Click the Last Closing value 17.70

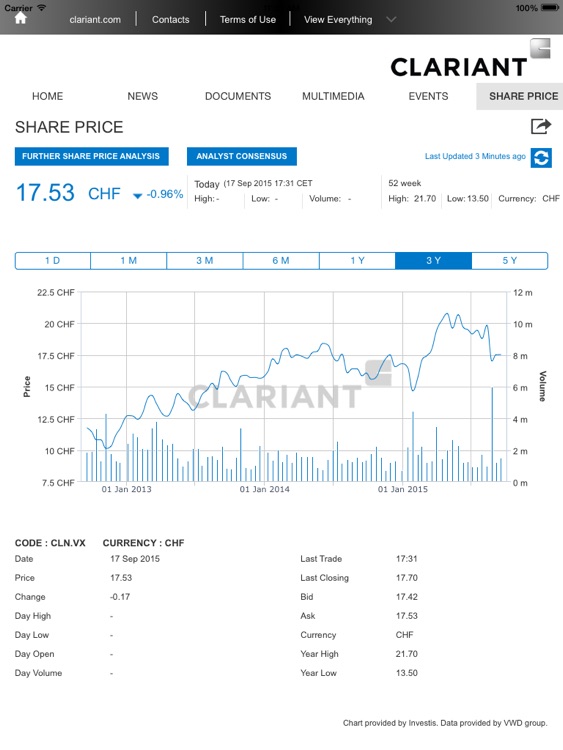point(407,578)
